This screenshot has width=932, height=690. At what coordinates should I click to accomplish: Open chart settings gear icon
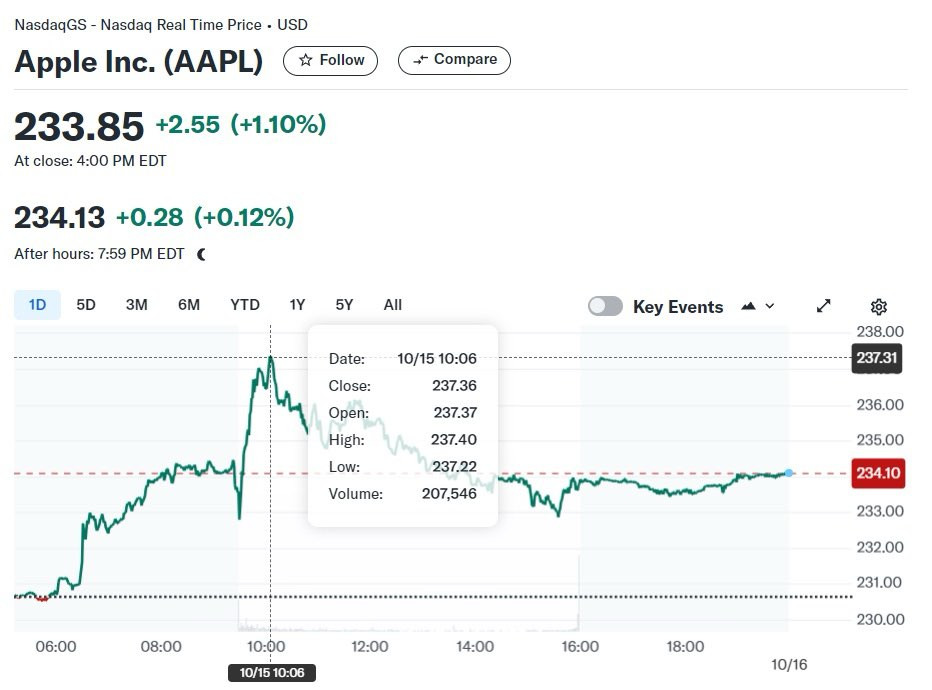[879, 307]
